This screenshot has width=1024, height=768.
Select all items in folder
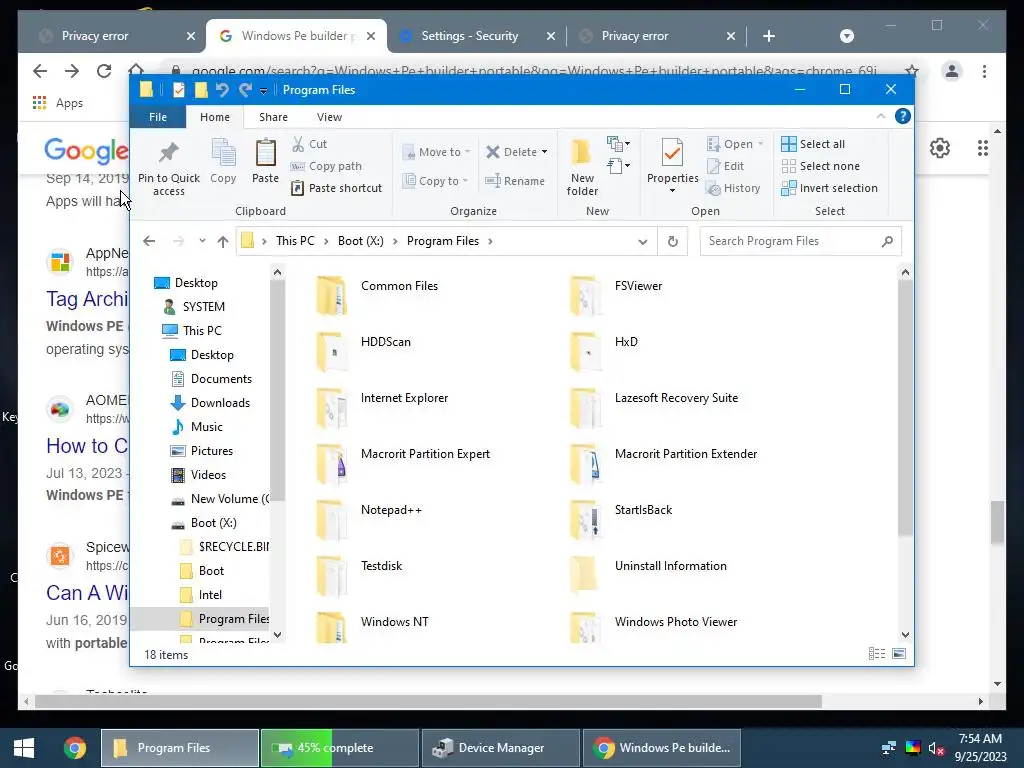(813, 144)
